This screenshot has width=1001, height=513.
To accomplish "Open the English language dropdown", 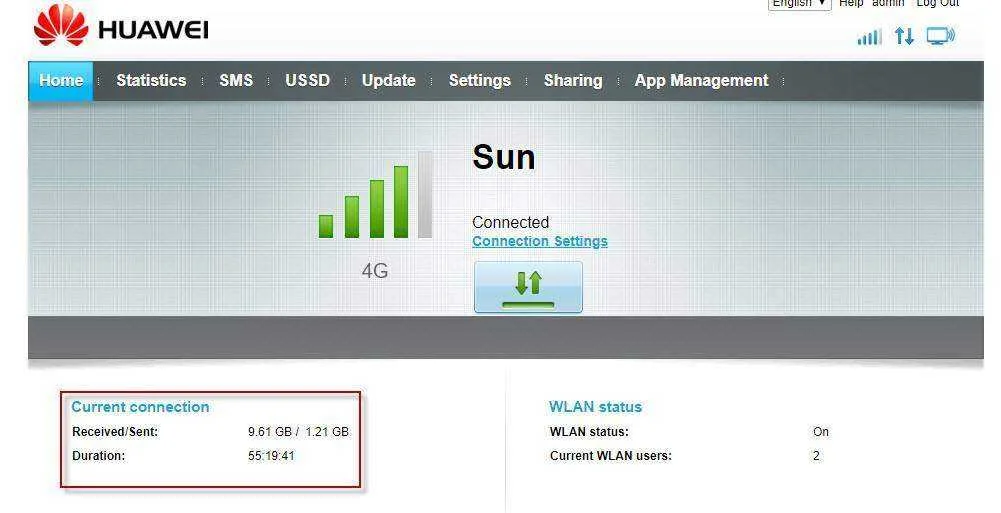I will (x=799, y=4).
